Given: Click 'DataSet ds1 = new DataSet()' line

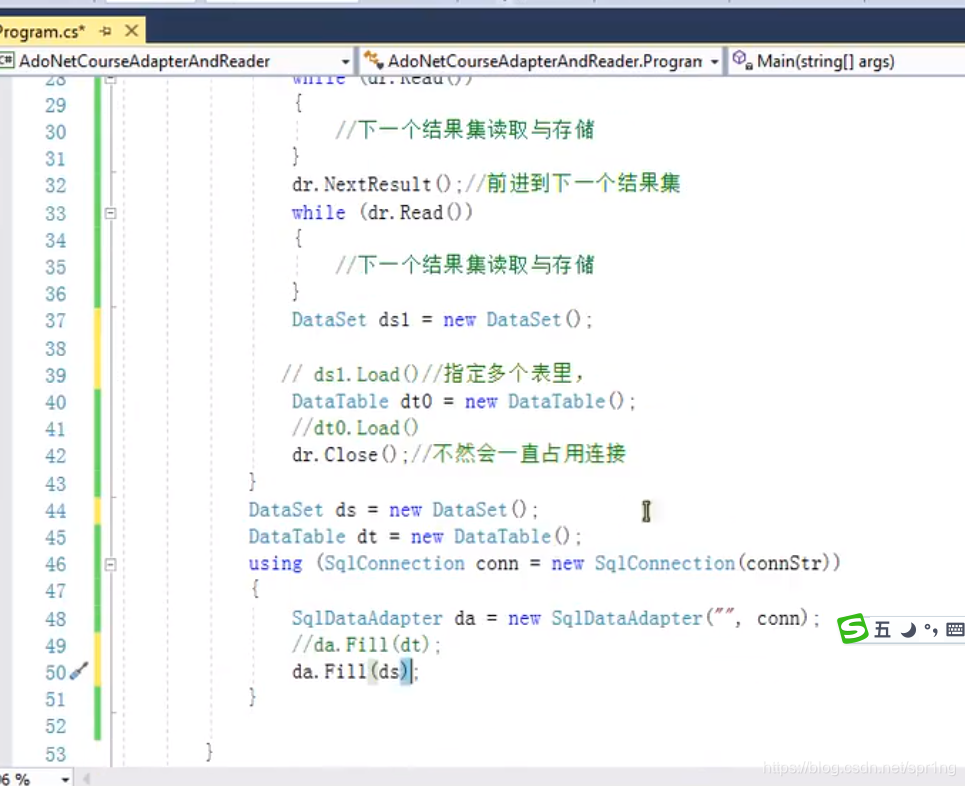Looking at the screenshot, I should point(442,319).
